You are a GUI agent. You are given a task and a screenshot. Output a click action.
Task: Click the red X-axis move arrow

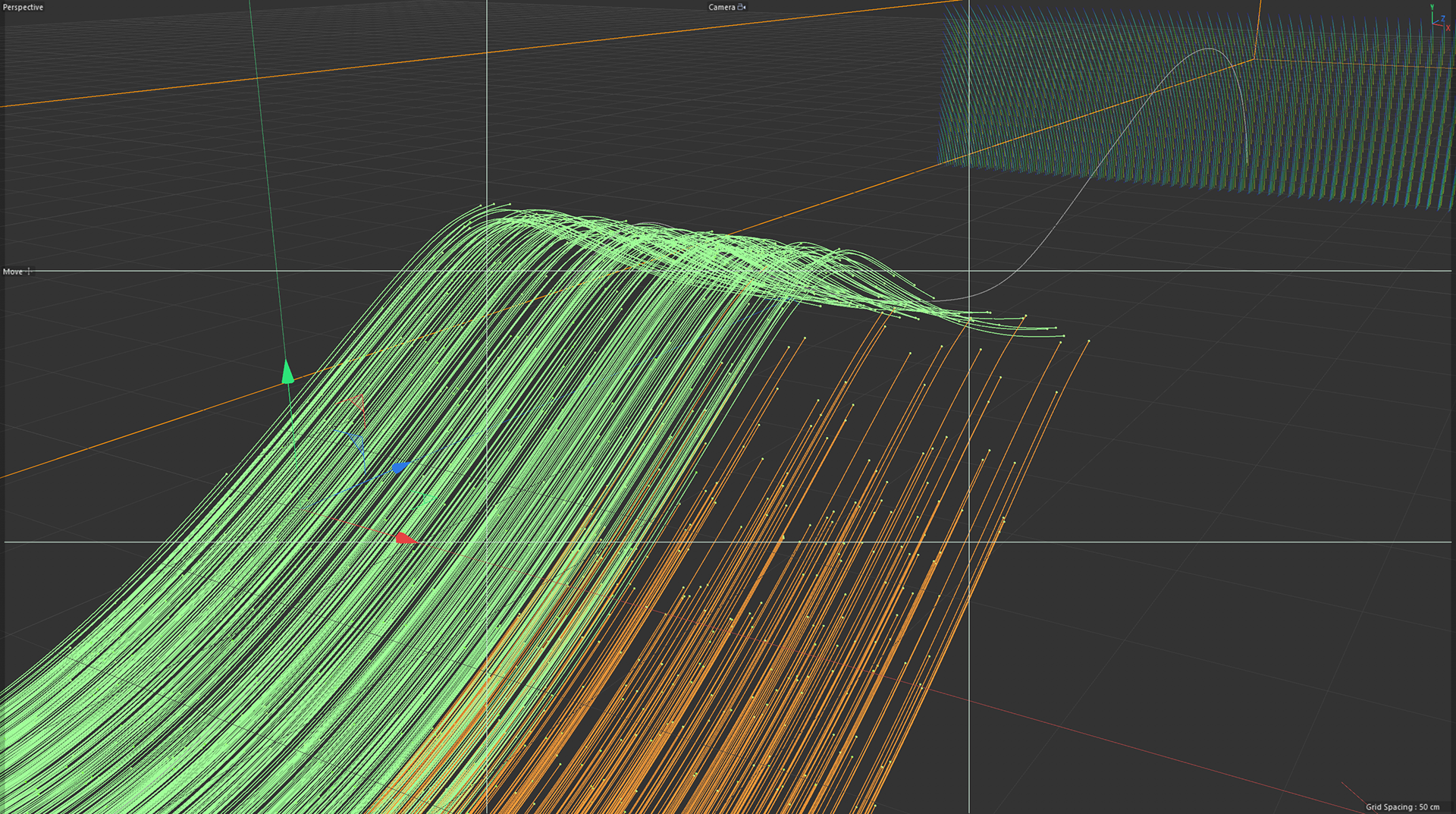point(406,538)
